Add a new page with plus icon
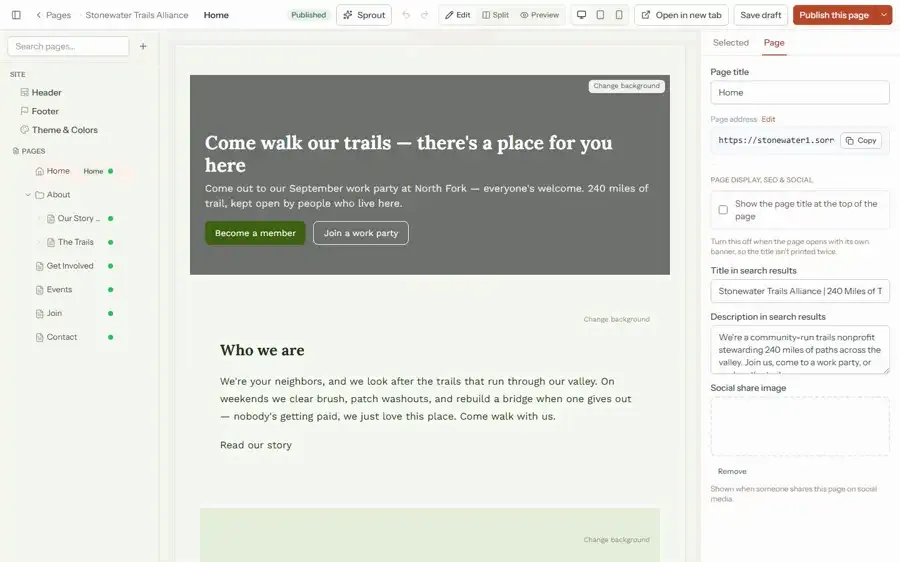The image size is (900, 562). pyautogui.click(x=143, y=46)
